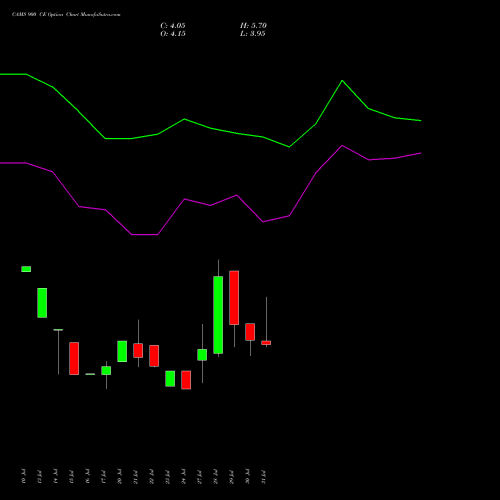Click the low price value L: 3.95
This screenshot has height=500, width=500.
[252, 34]
